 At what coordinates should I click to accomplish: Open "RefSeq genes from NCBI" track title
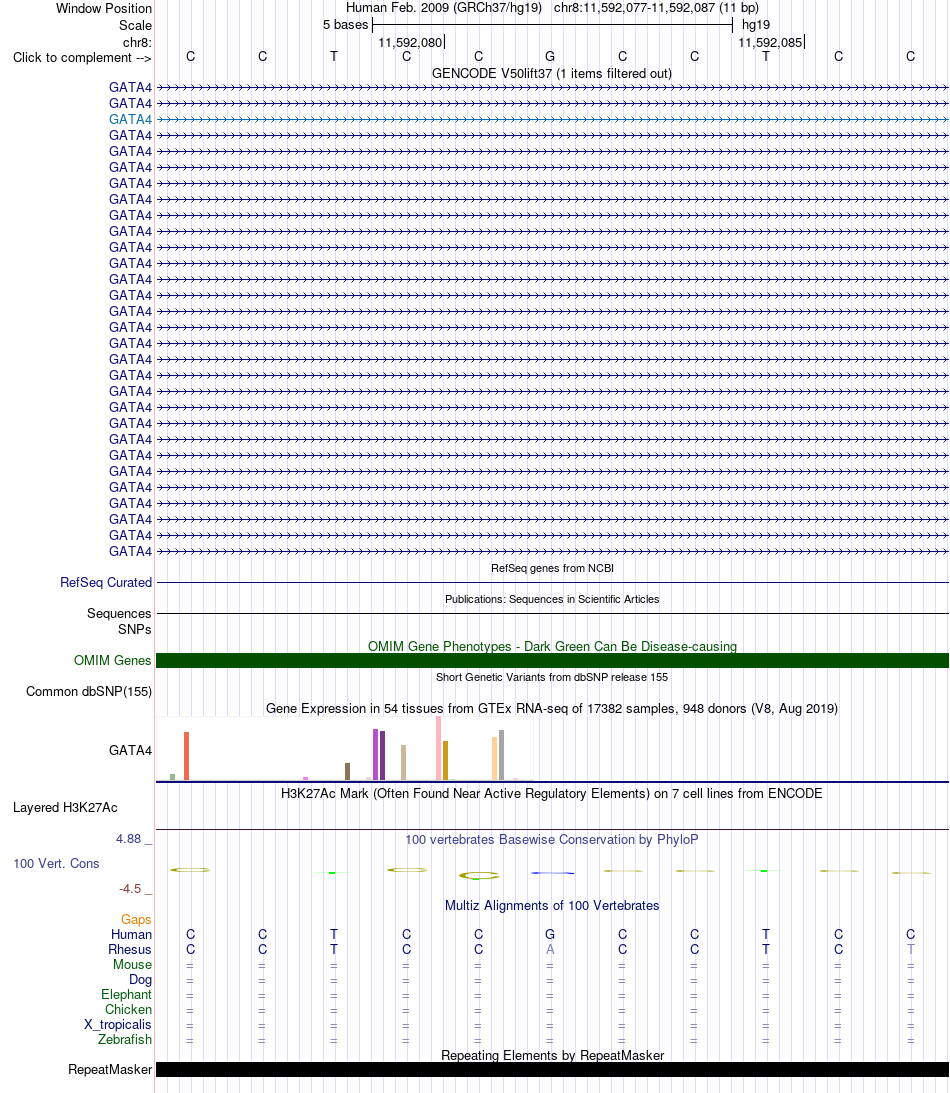(552, 568)
